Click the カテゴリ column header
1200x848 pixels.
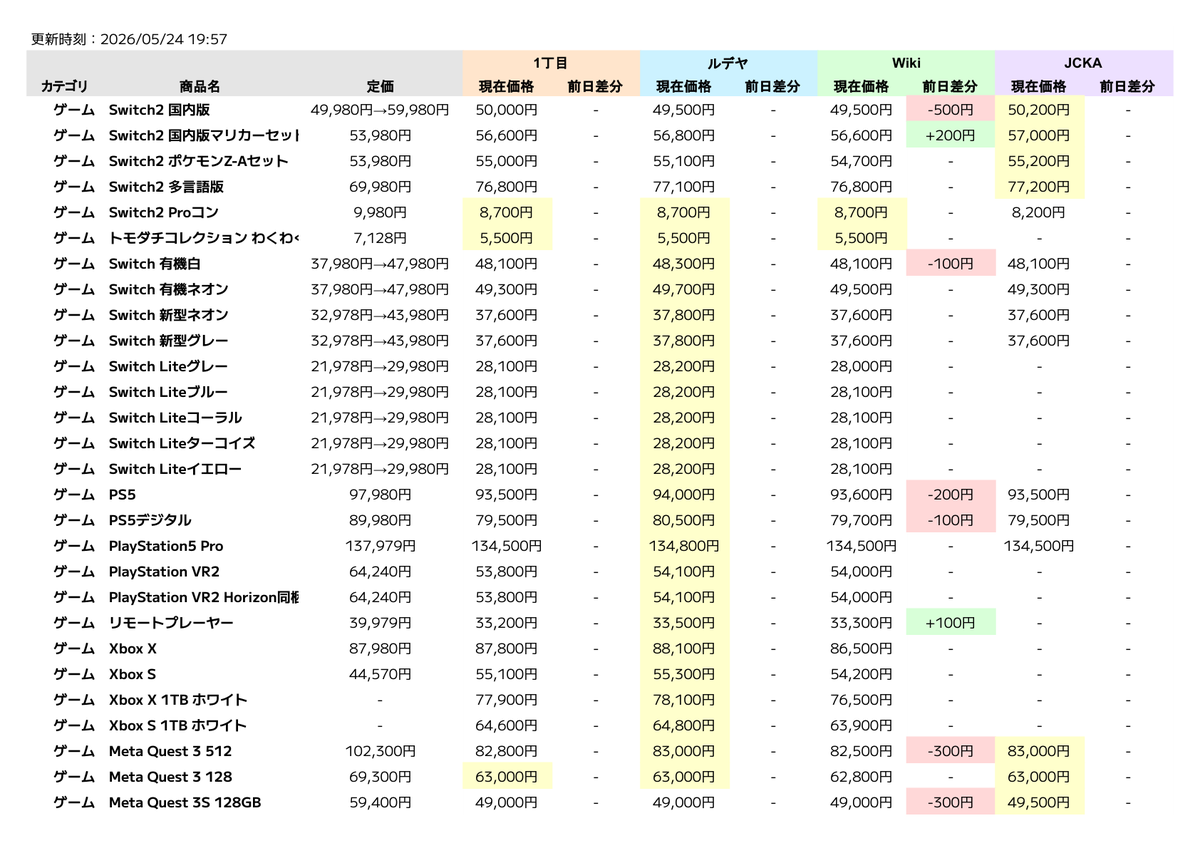(x=65, y=87)
